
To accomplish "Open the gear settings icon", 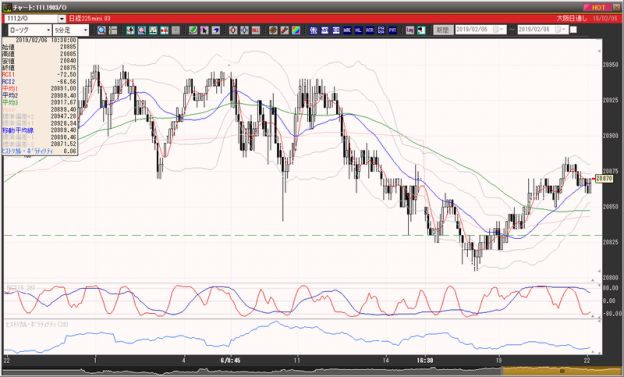I will click(x=273, y=30).
